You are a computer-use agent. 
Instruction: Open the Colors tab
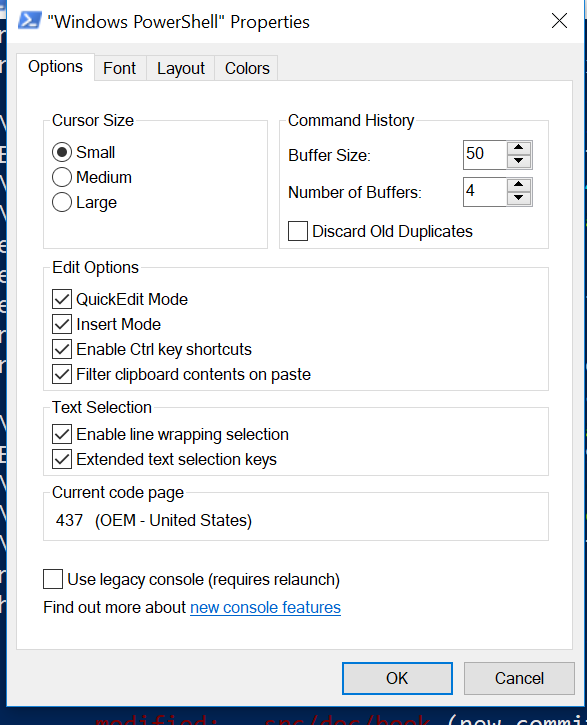pos(247,68)
